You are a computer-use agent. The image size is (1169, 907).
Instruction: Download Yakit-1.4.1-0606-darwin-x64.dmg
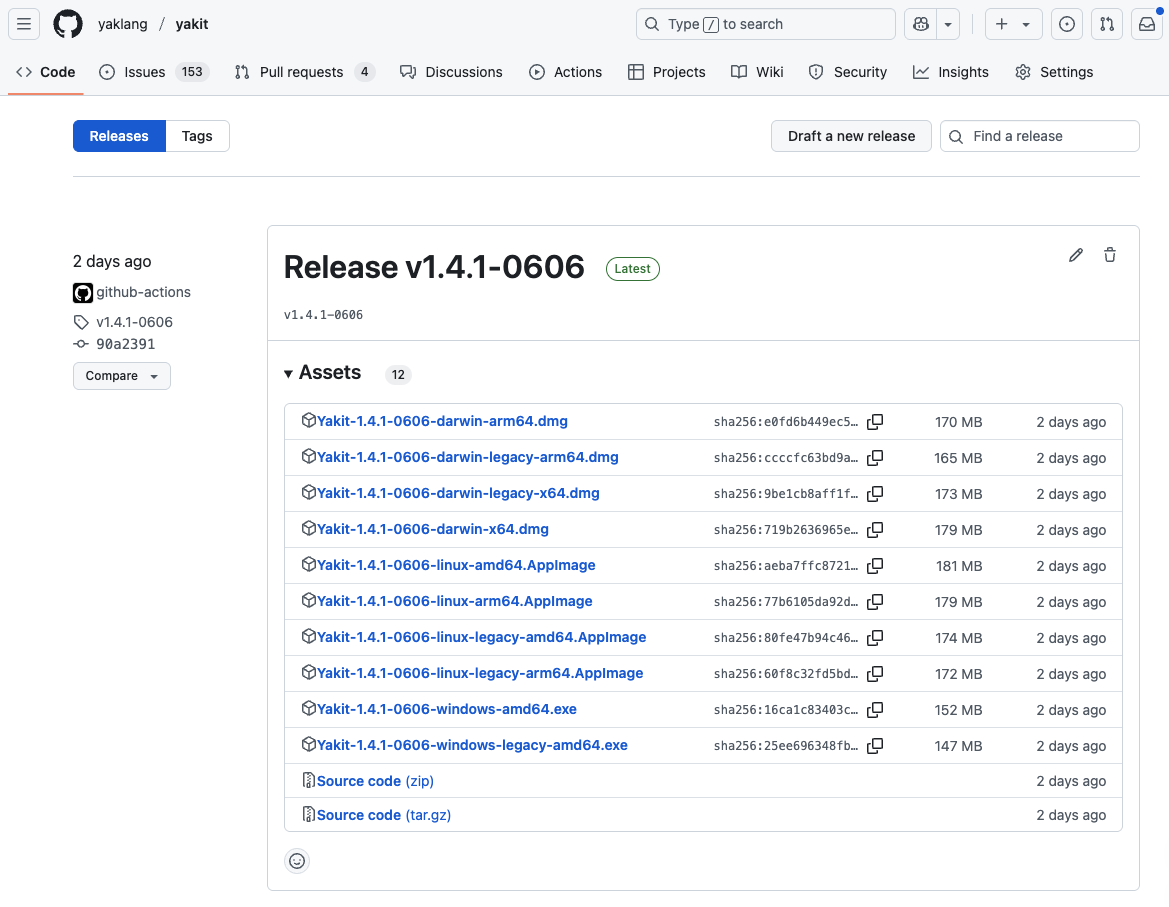coord(432,529)
